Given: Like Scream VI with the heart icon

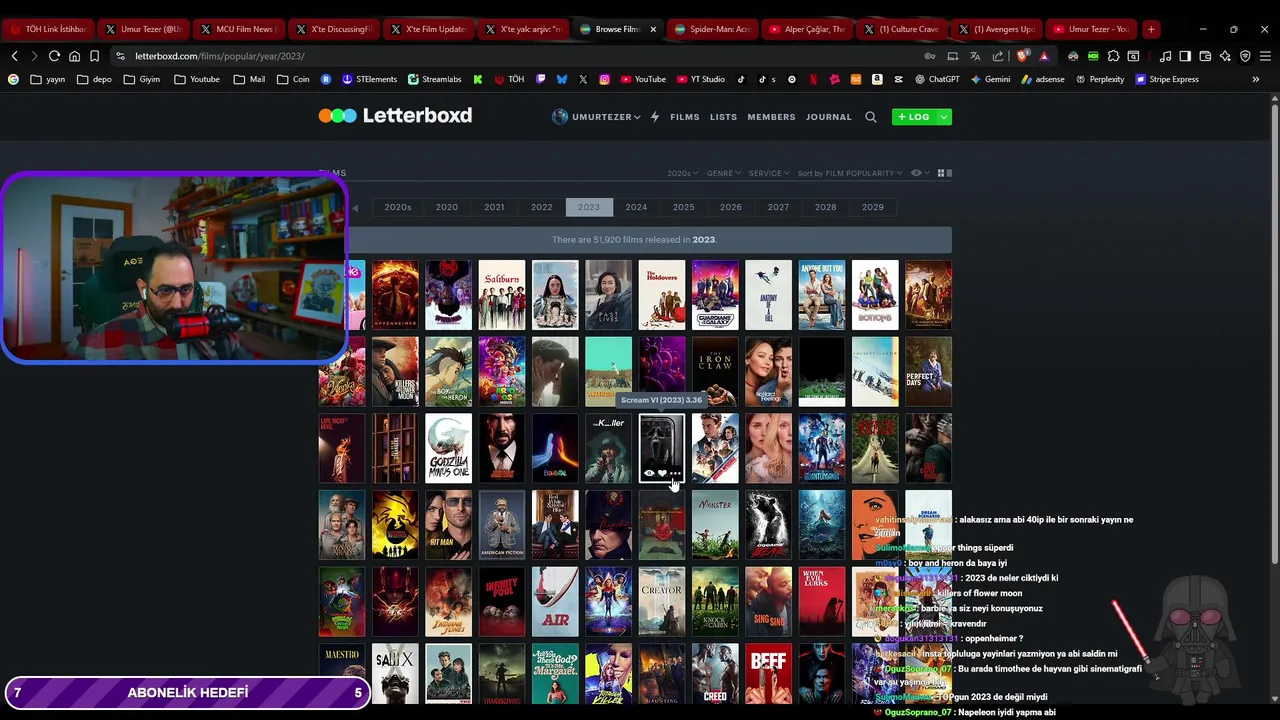Looking at the screenshot, I should click(x=662, y=473).
